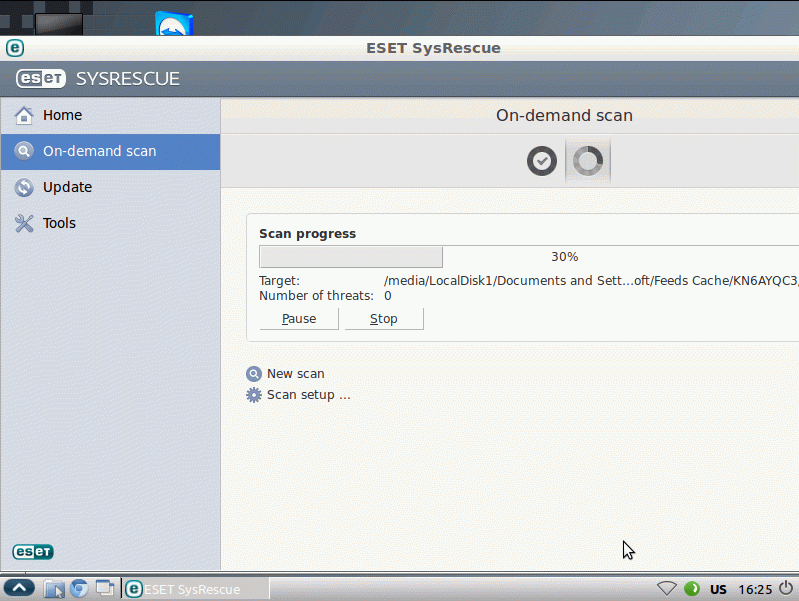Click the scan target path text

click(591, 281)
